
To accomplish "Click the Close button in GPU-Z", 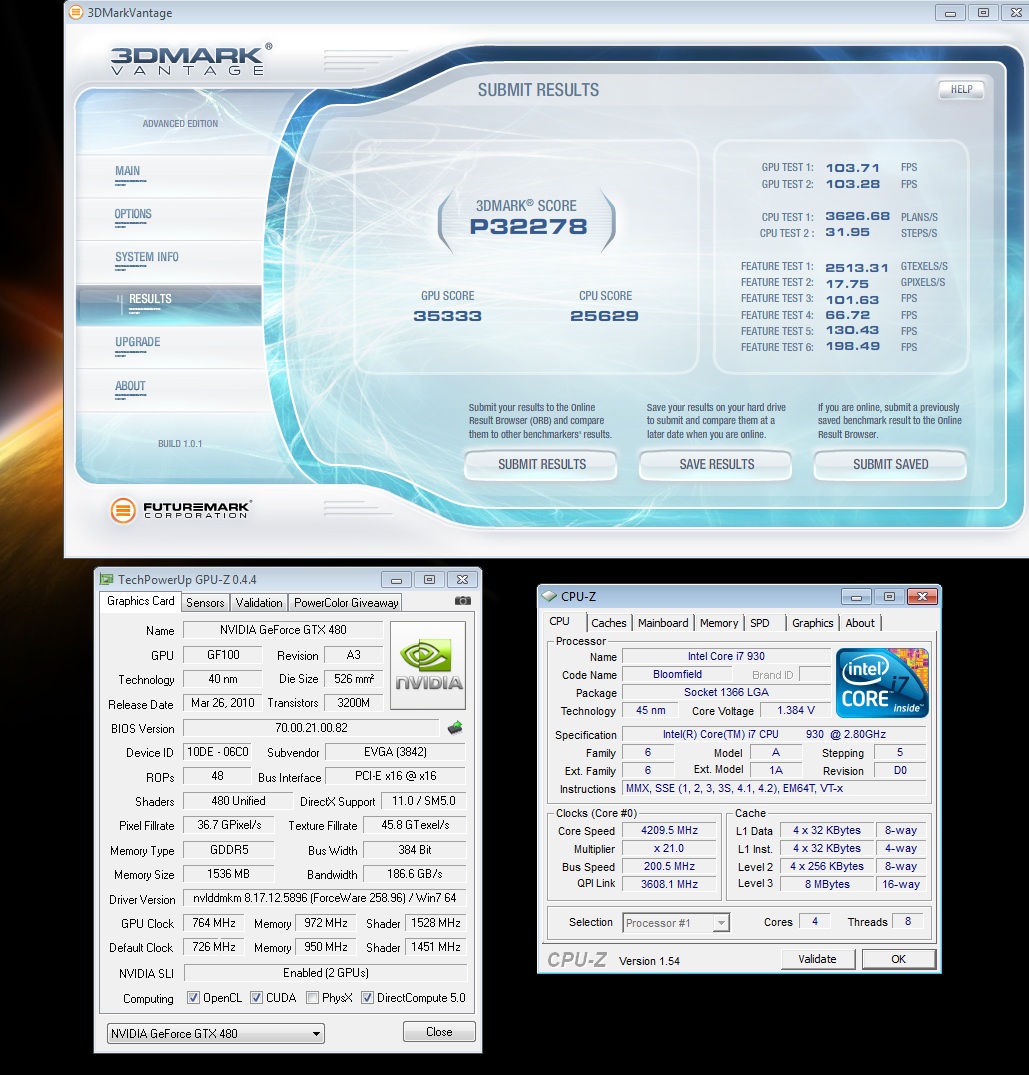I will click(x=439, y=1032).
